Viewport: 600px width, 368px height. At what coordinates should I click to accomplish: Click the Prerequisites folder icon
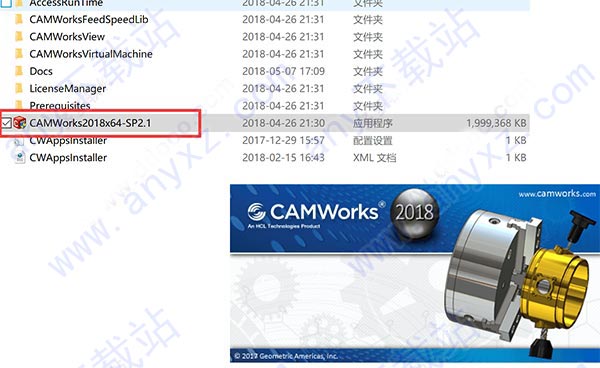click(19, 104)
